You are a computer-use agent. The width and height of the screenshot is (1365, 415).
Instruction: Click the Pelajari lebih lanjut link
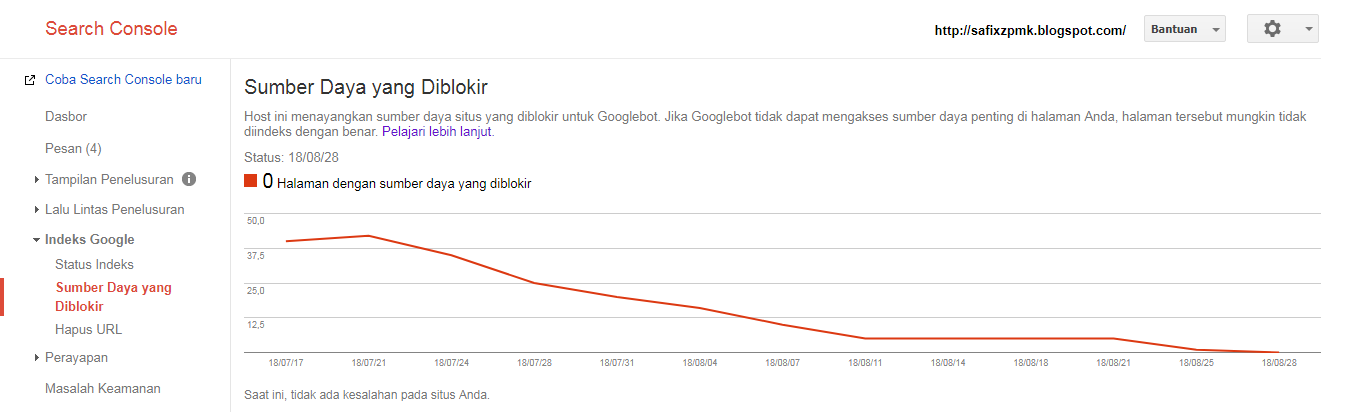pyautogui.click(x=438, y=131)
